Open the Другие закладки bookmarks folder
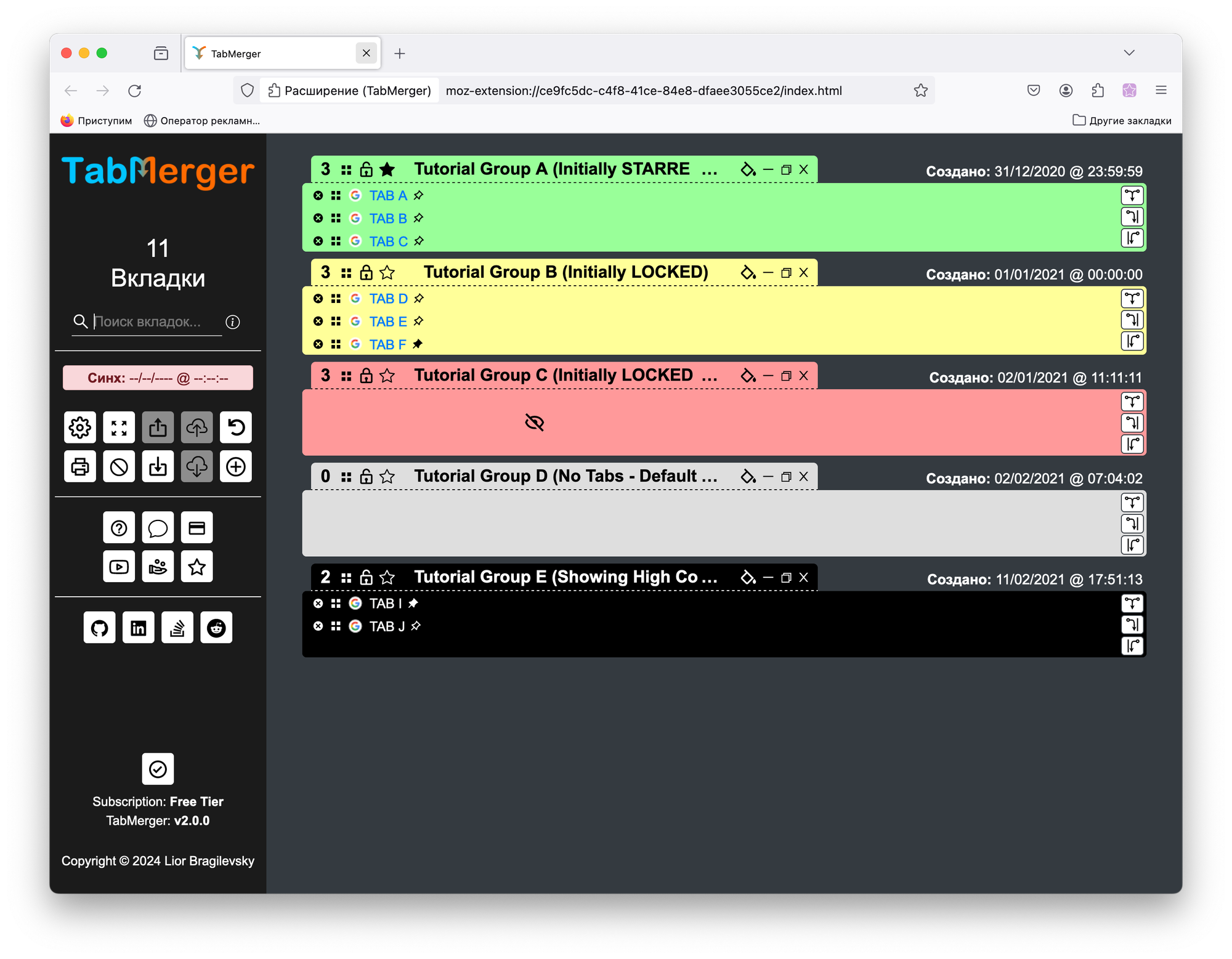Screen dimensions: 1232x959 pyautogui.click(x=1122, y=121)
